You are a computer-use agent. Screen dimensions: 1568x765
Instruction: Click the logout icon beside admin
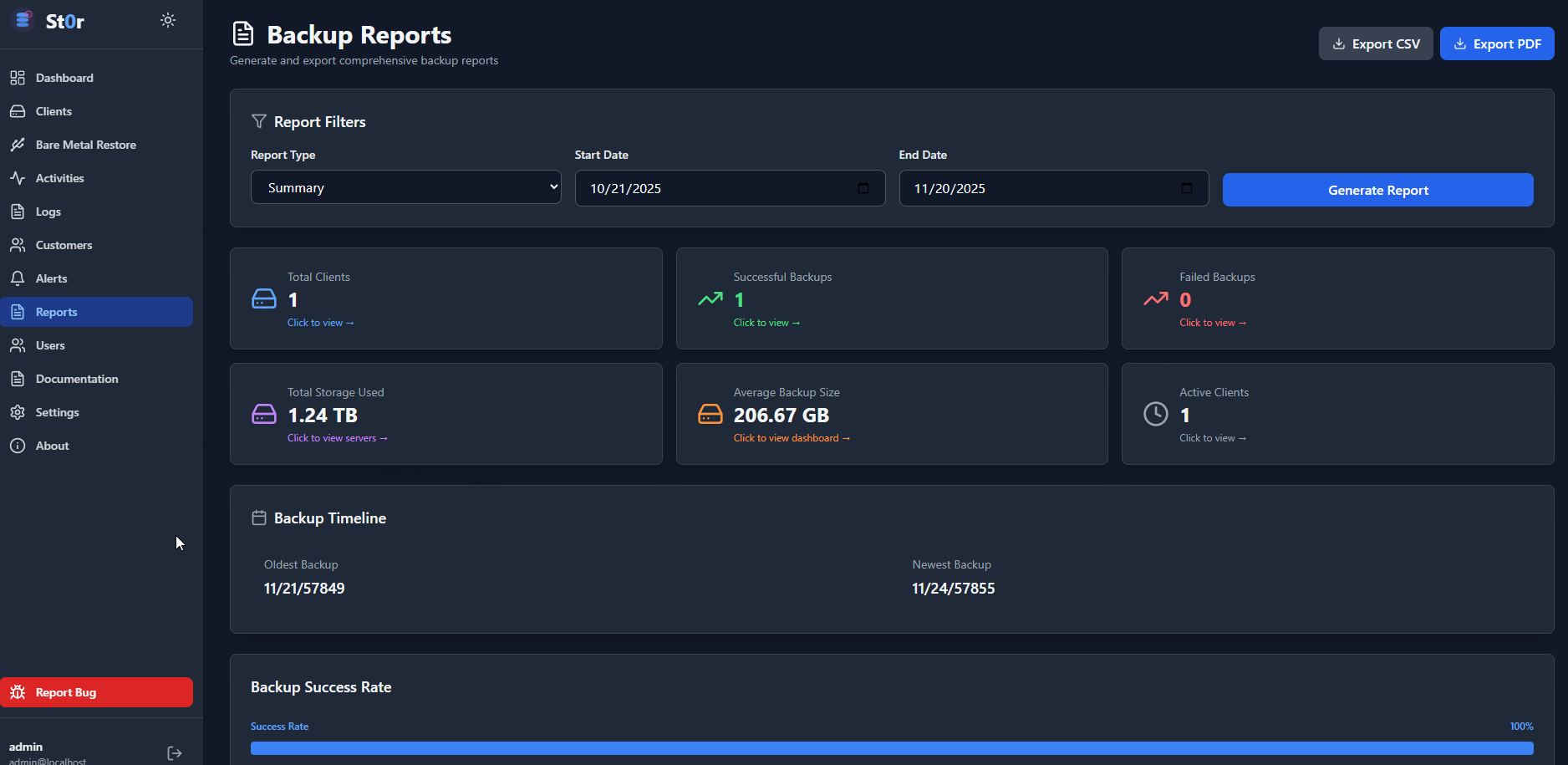(x=175, y=753)
